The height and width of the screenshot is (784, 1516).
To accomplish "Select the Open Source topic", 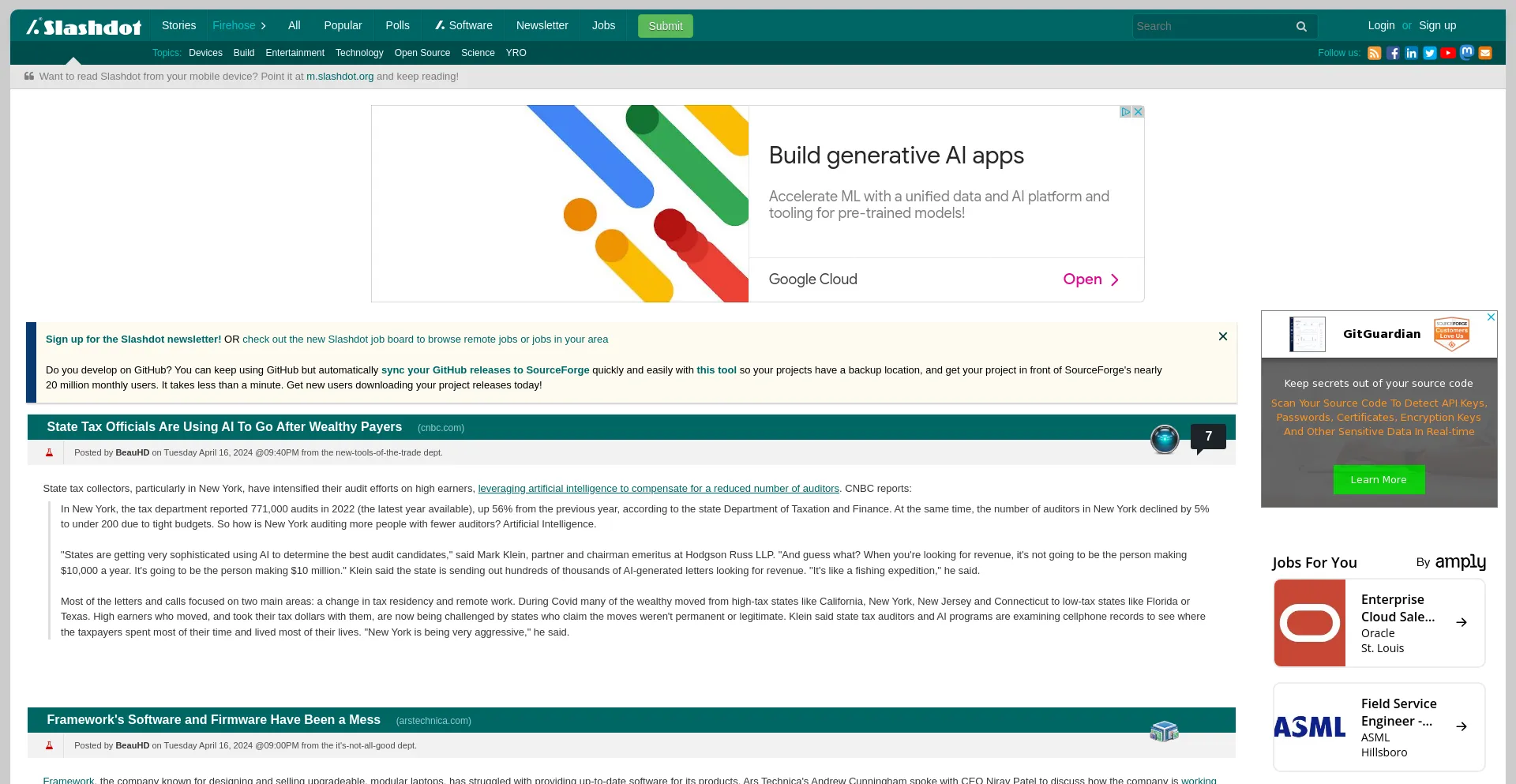I will (x=422, y=53).
